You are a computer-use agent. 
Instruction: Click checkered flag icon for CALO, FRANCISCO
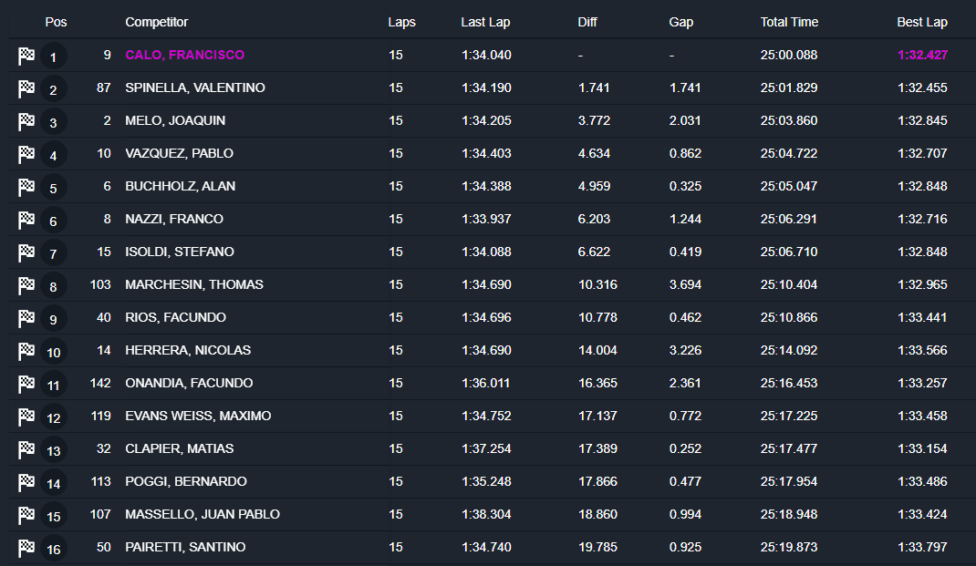coord(26,56)
